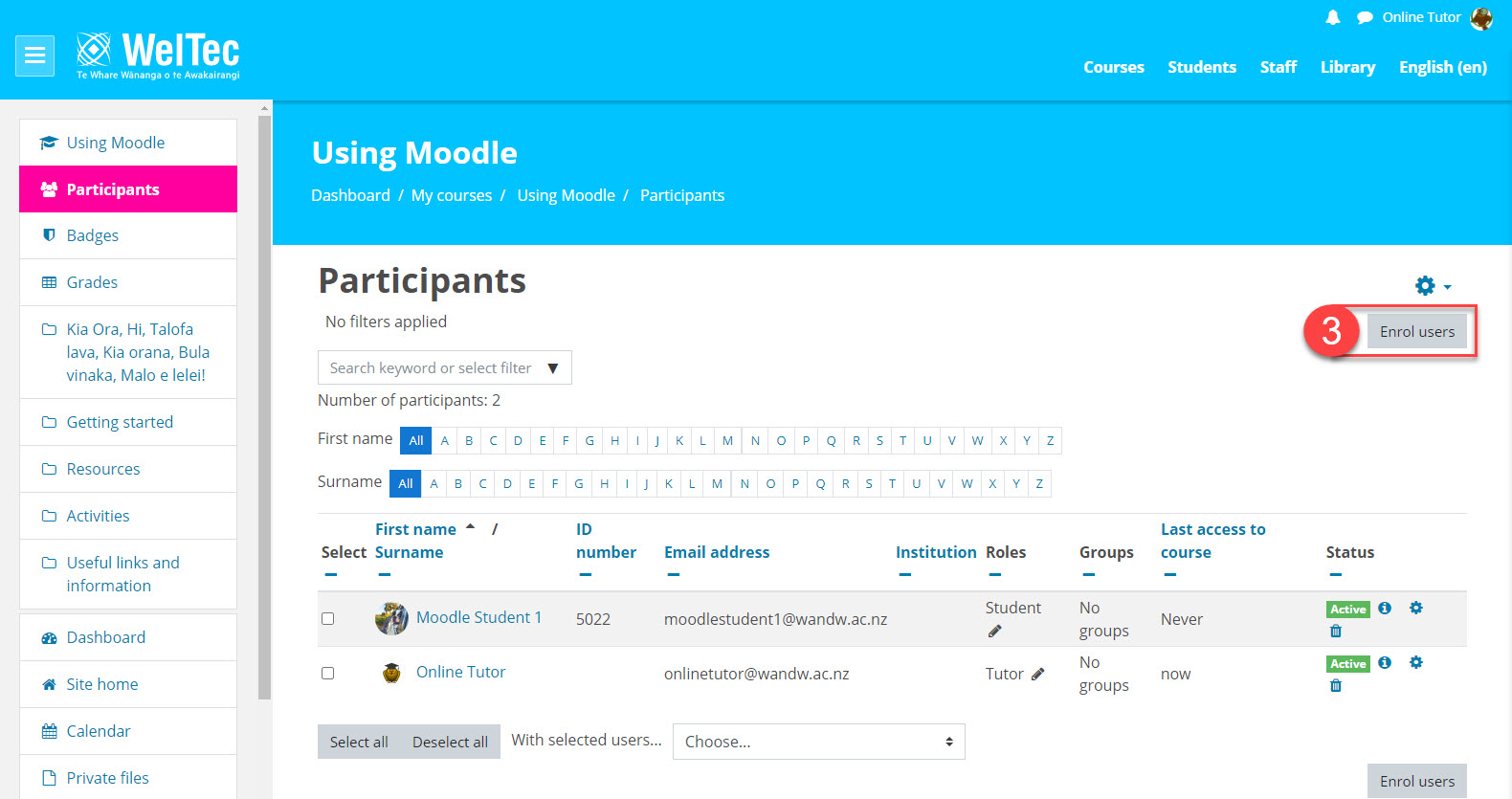1512x799 pixels.
Task: Unenrol Online Tutor with trash icon
Action: 1336,685
